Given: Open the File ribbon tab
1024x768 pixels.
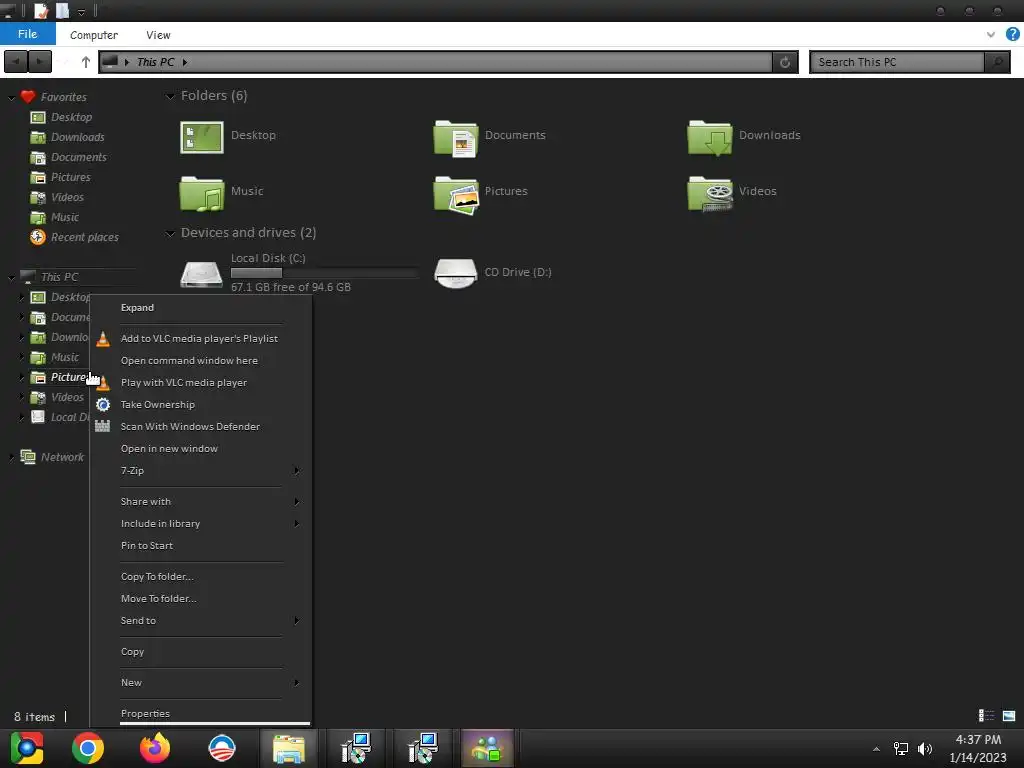Looking at the screenshot, I should [x=27, y=34].
